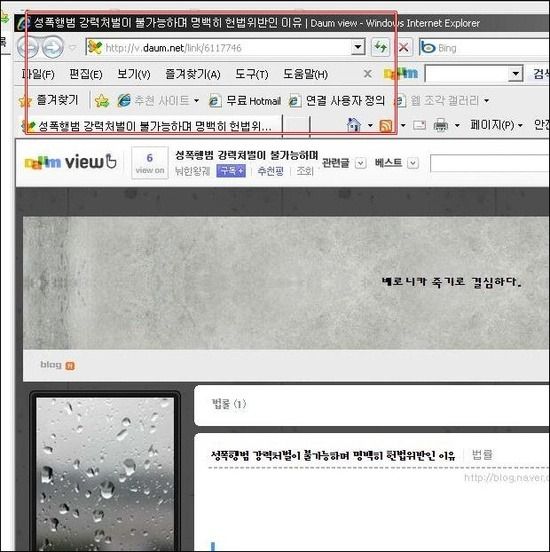Click the Print printer icon

(440, 125)
